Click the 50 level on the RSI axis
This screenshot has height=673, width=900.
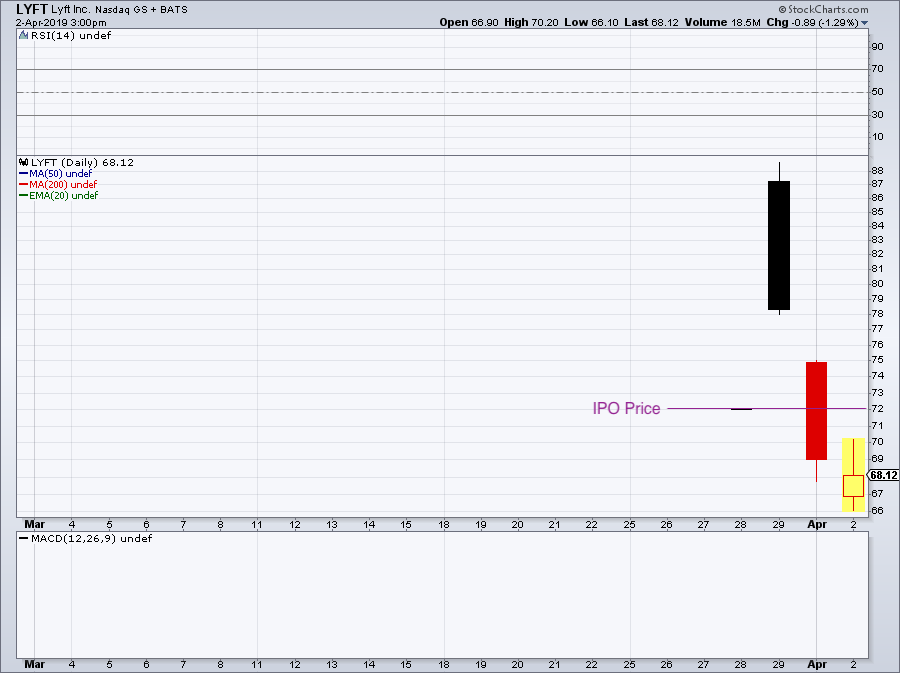[877, 92]
